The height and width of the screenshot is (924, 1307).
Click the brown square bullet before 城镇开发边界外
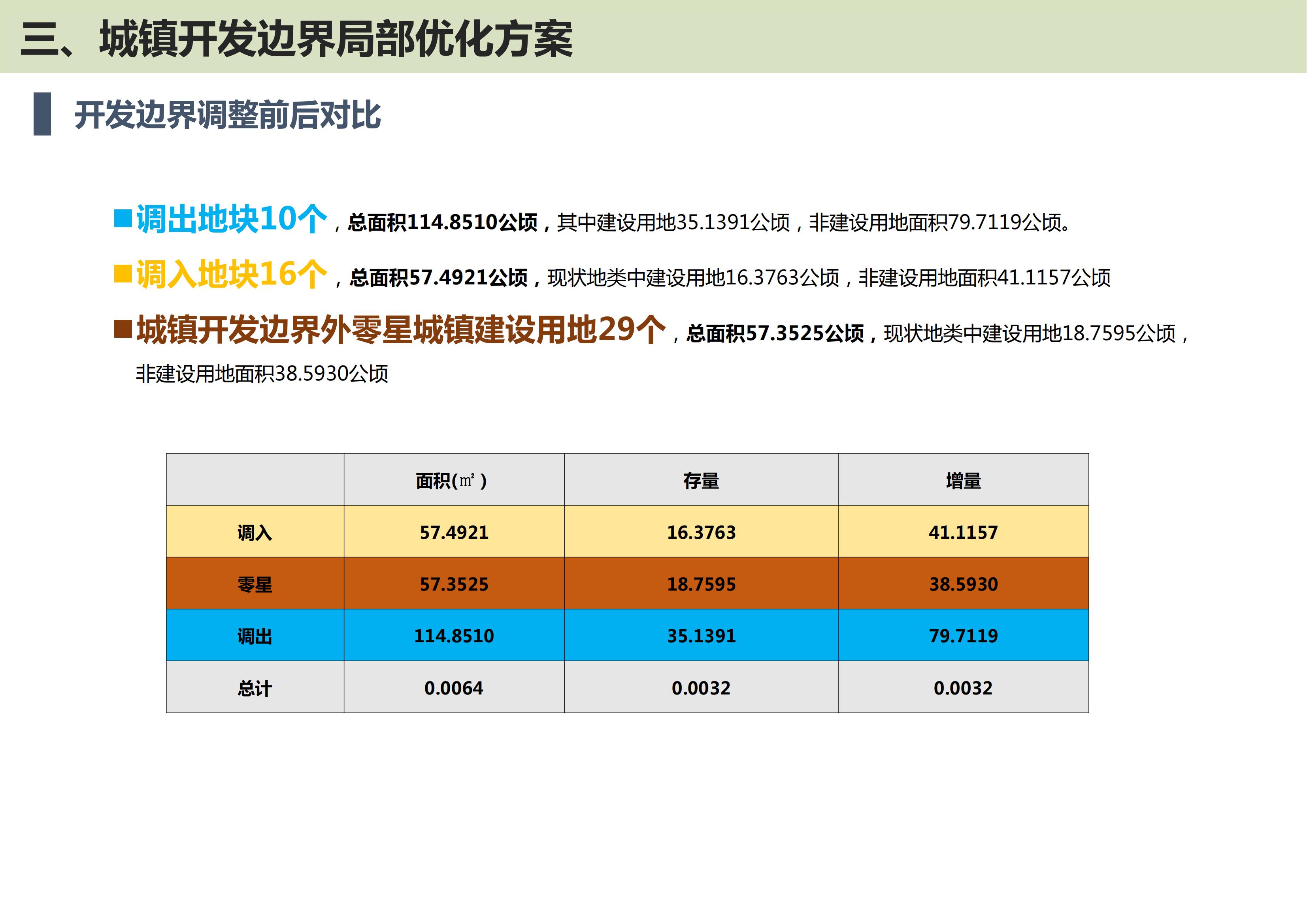point(123,328)
